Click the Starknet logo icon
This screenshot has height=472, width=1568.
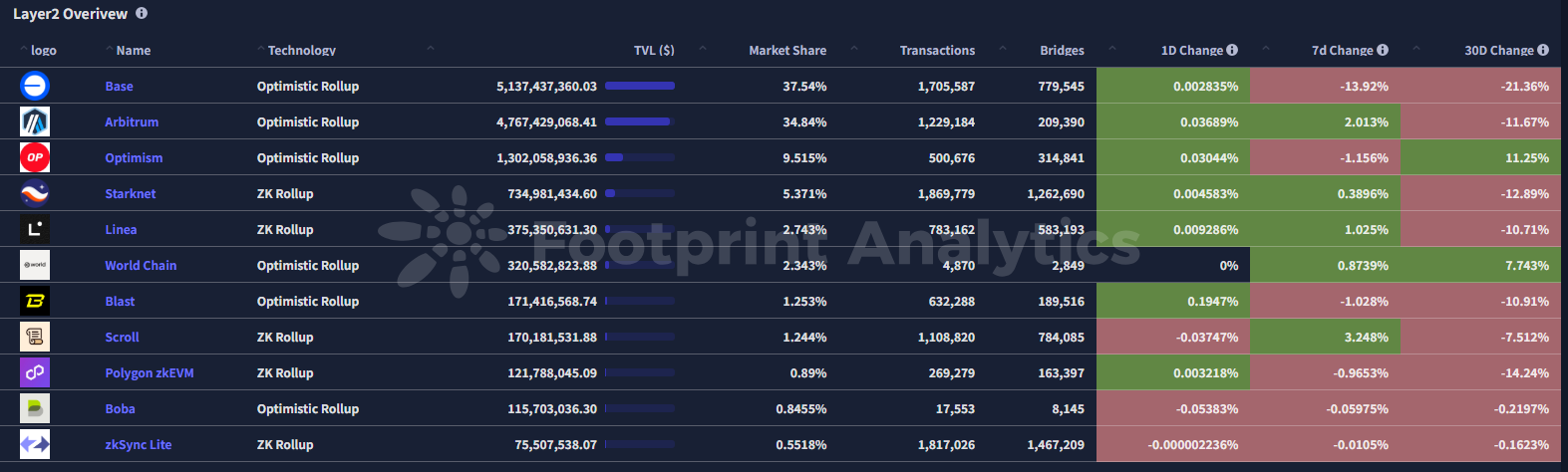(35, 193)
